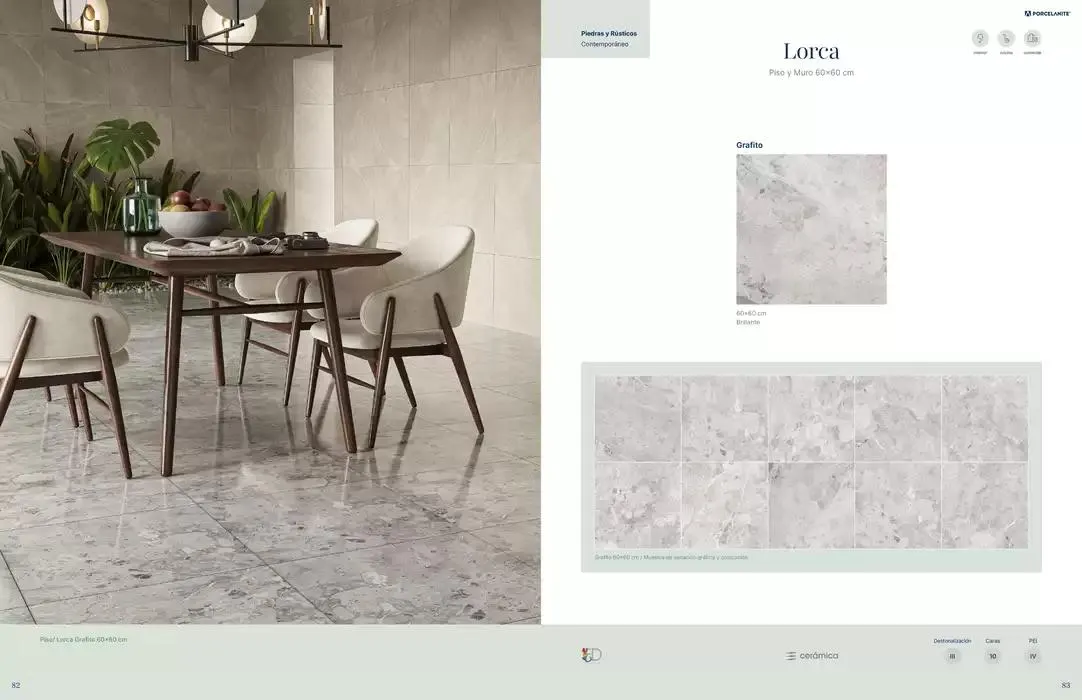This screenshot has width=1082, height=700.
Task: Click the cerámica logo in footer
Action: point(812,656)
